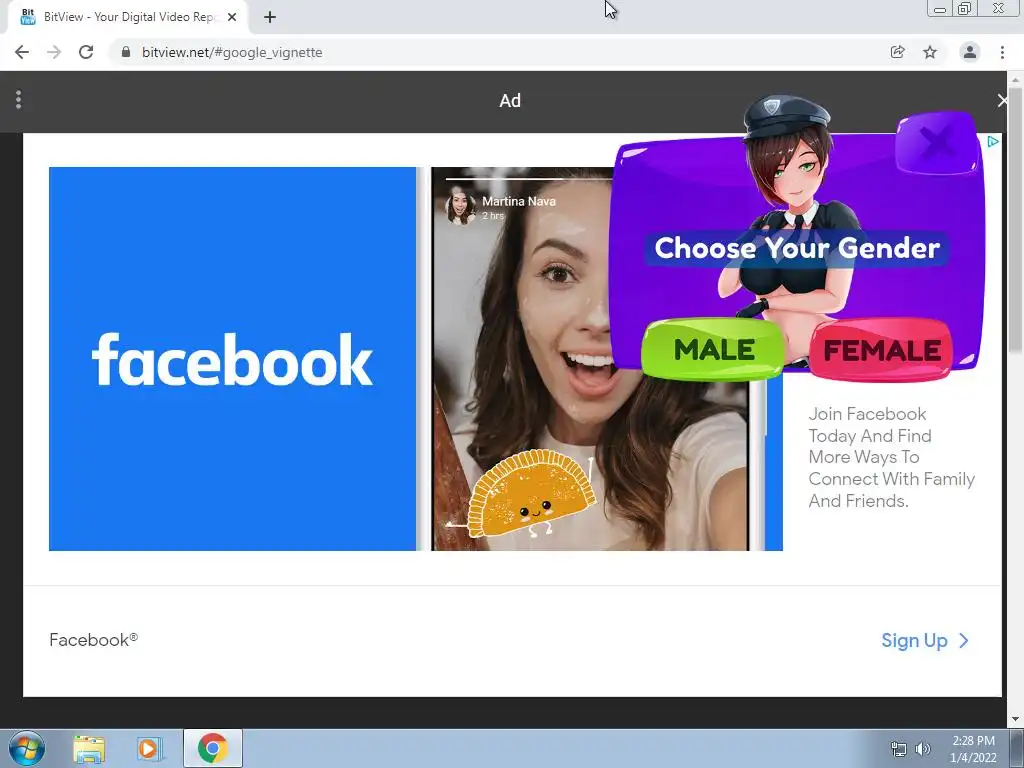This screenshot has width=1024, height=768.
Task: Reload the BitView page
Action: point(86,52)
